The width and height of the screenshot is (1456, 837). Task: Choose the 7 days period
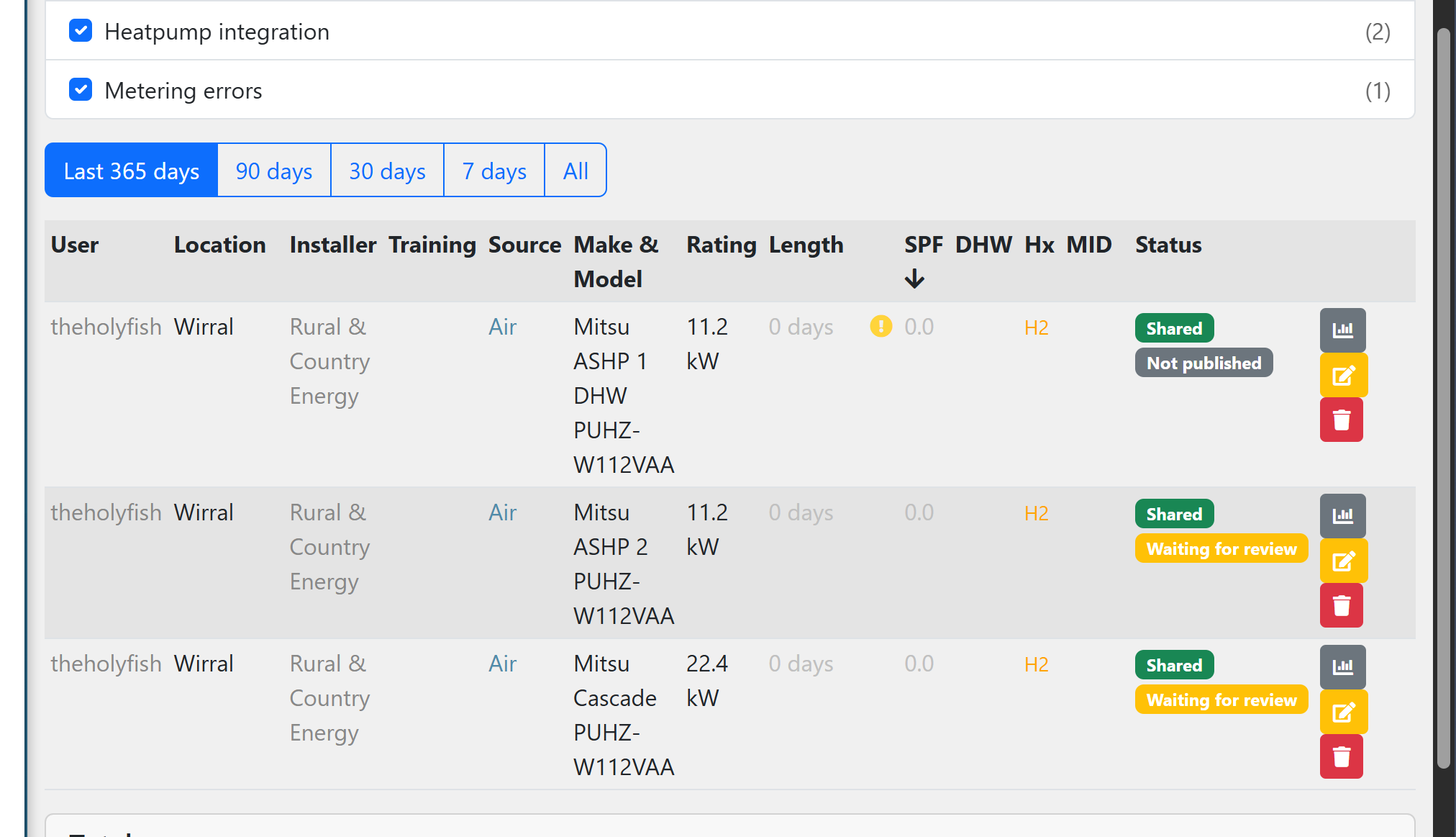(x=493, y=171)
